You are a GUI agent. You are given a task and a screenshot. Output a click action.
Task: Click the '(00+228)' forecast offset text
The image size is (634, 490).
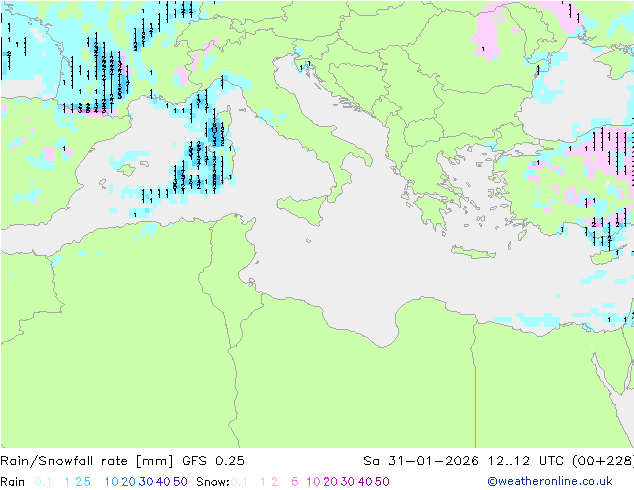tap(603, 461)
